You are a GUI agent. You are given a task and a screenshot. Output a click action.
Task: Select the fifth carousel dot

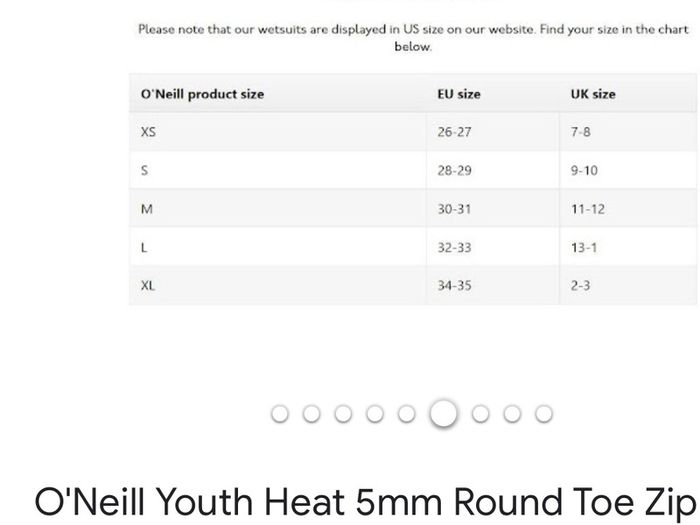coord(407,414)
